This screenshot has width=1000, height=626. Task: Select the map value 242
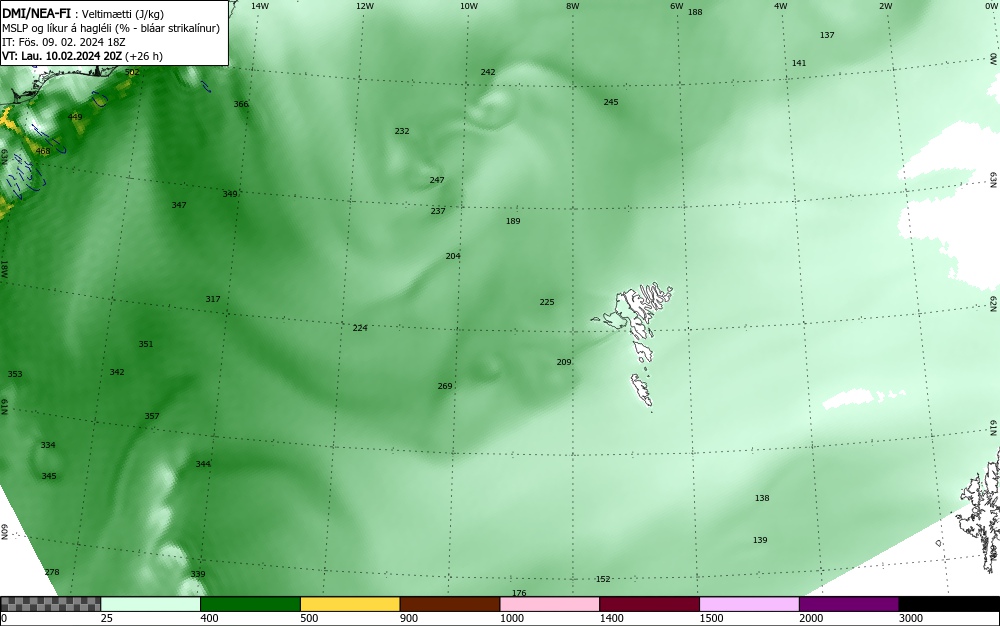(488, 72)
